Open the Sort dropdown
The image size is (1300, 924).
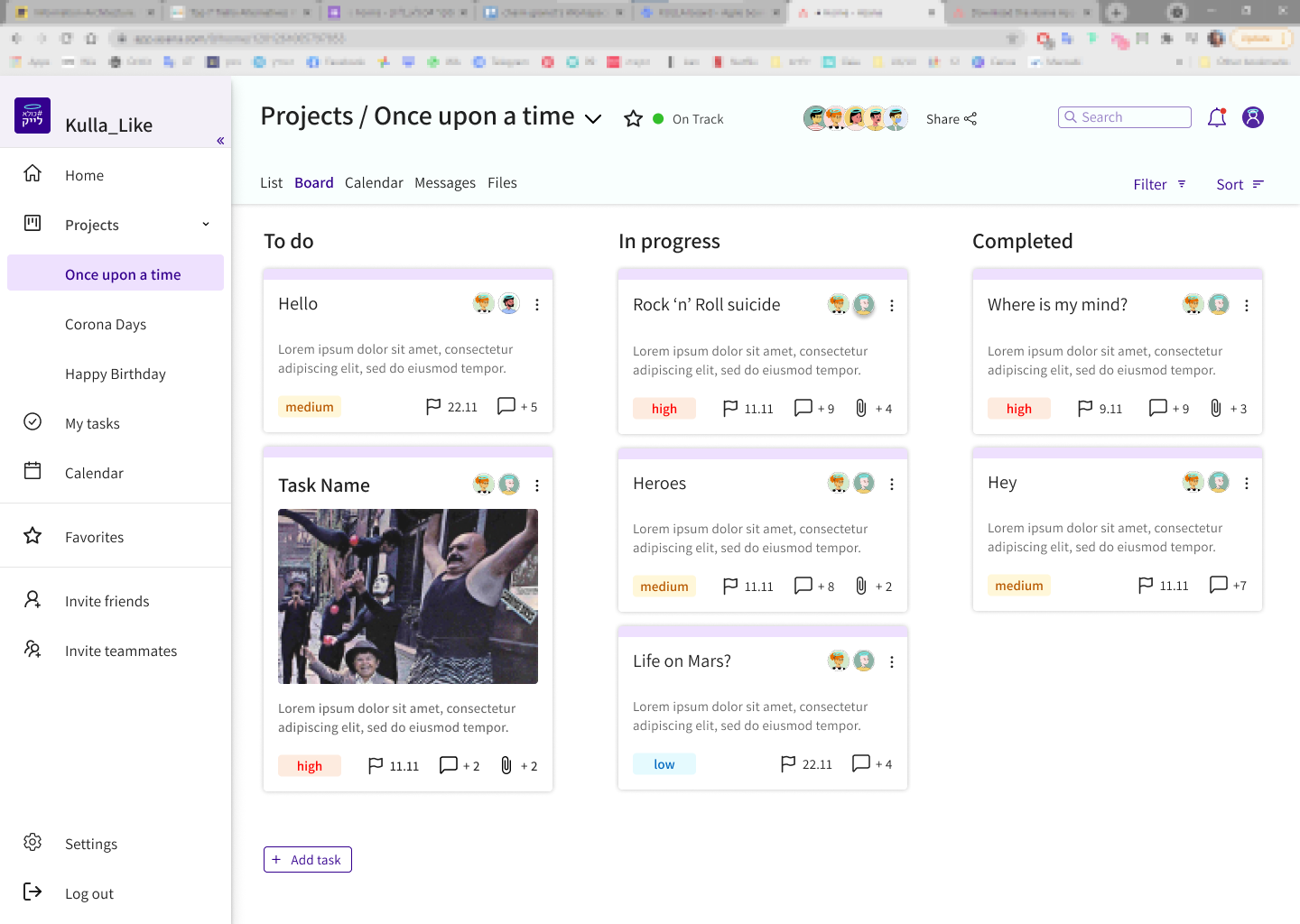click(x=1240, y=184)
